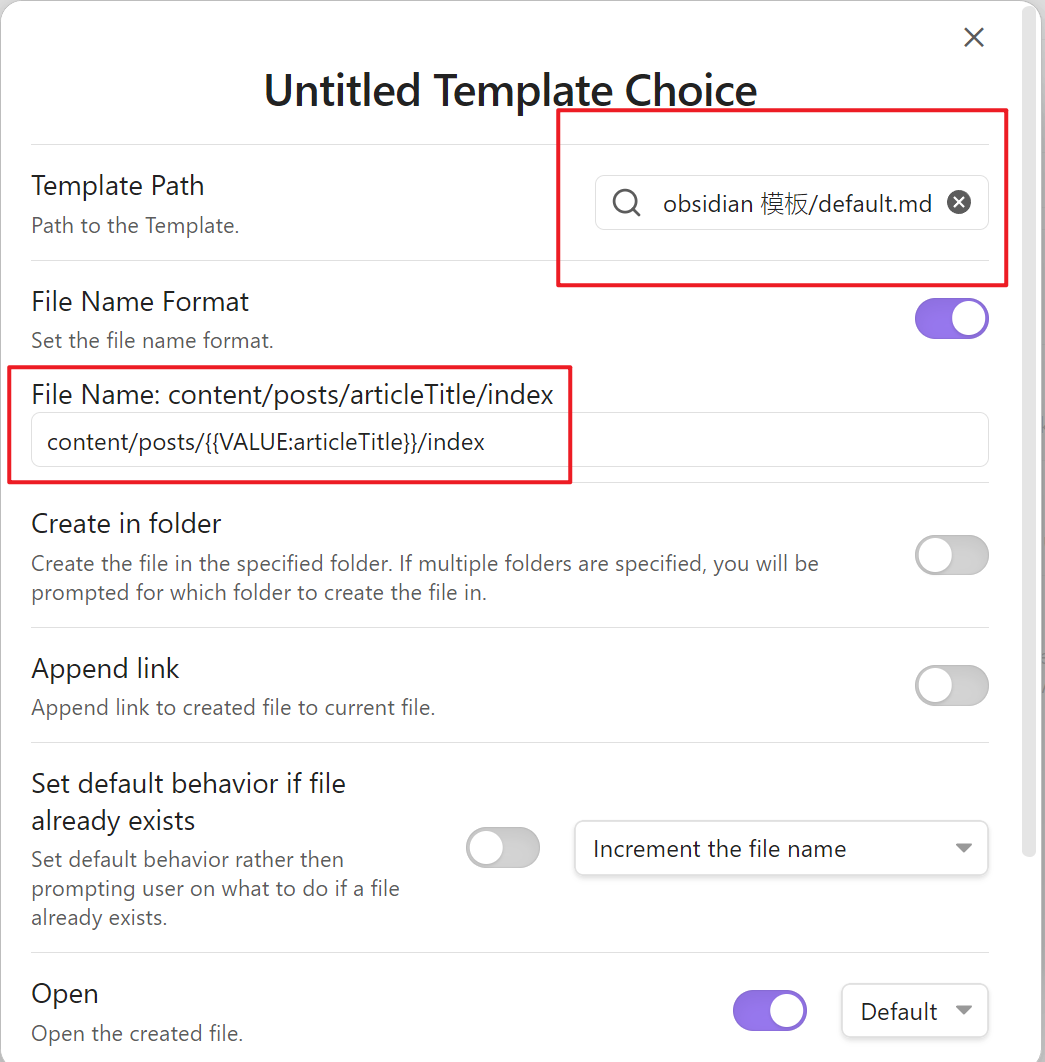Click the Create in folder heading
1045x1062 pixels.
coord(127,524)
